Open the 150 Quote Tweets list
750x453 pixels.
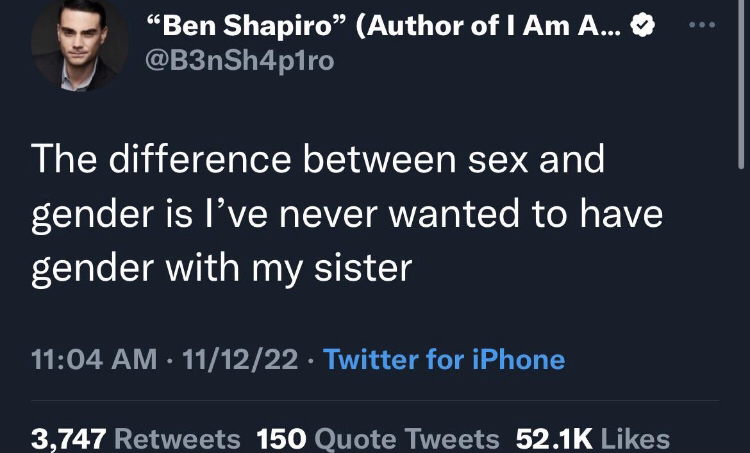378,438
